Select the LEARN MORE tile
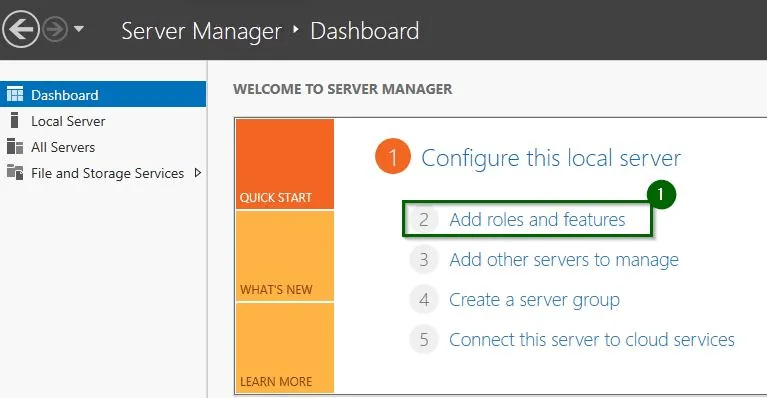The width and height of the screenshot is (767, 398). 285,348
